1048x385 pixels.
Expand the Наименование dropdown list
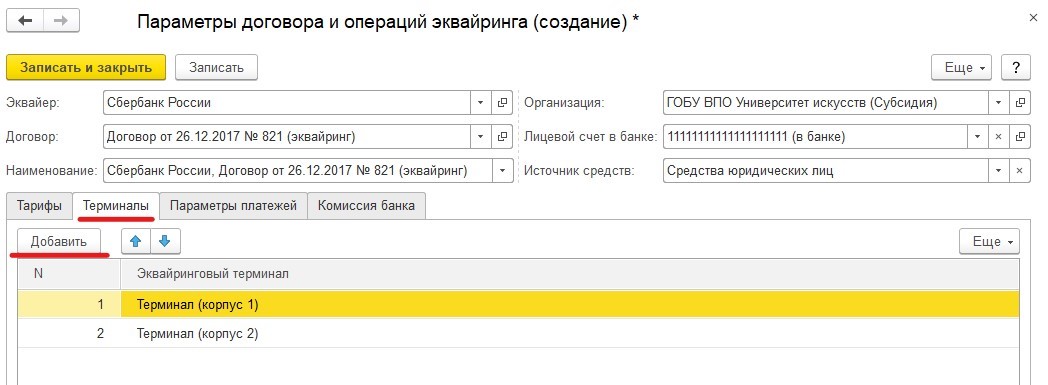(502, 170)
